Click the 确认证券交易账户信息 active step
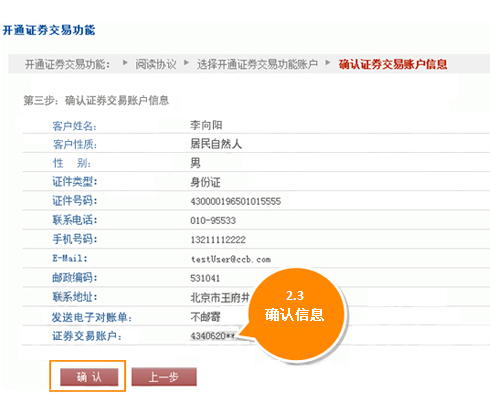490x416 pixels. tap(393, 64)
